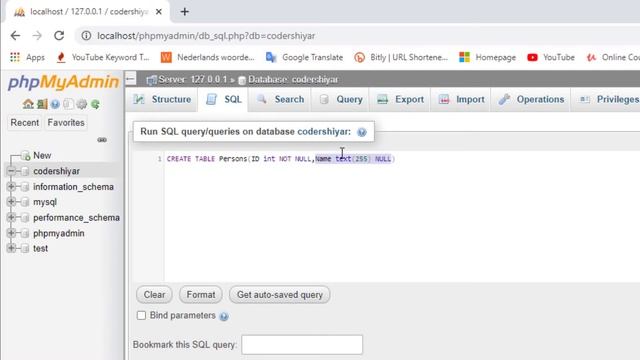Select phpmyadmin database in tree
640x360 pixels.
click(x=59, y=233)
